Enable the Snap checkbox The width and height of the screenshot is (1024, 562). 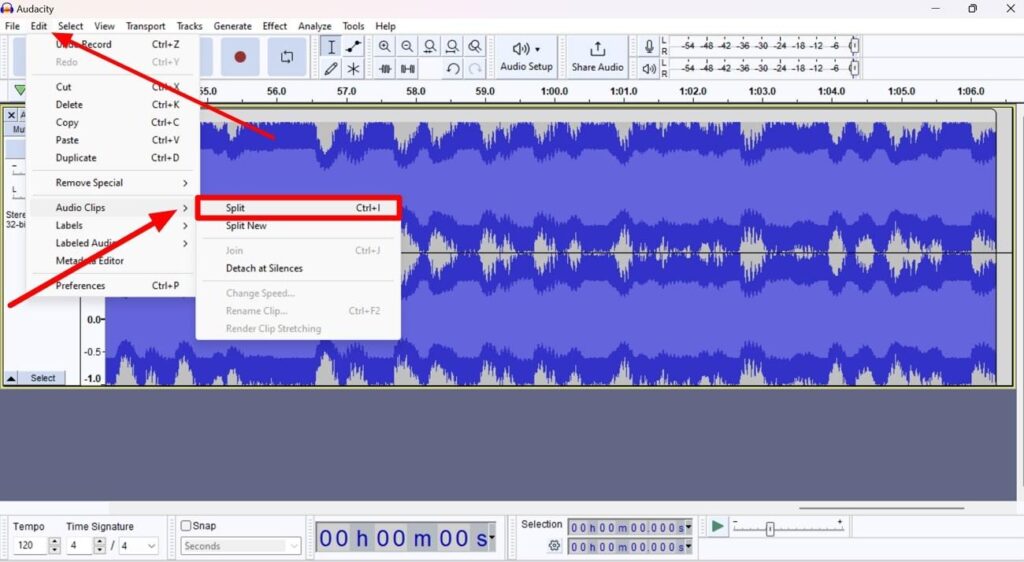(186, 525)
